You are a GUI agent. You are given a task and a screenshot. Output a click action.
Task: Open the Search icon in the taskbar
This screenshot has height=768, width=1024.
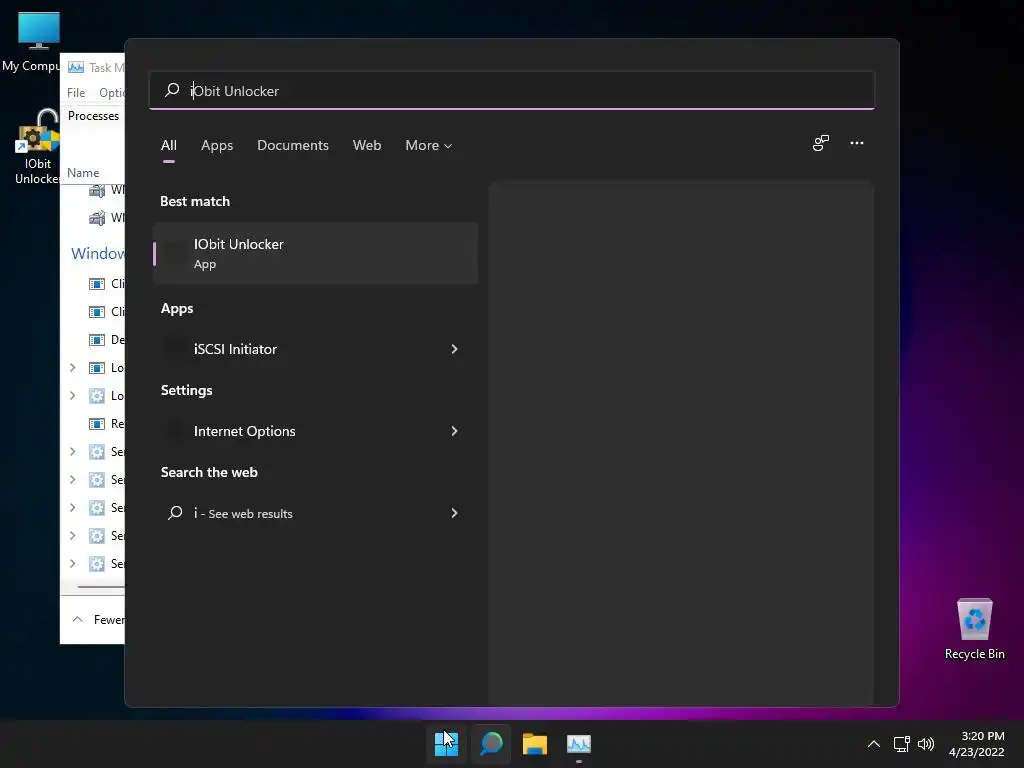coord(491,744)
